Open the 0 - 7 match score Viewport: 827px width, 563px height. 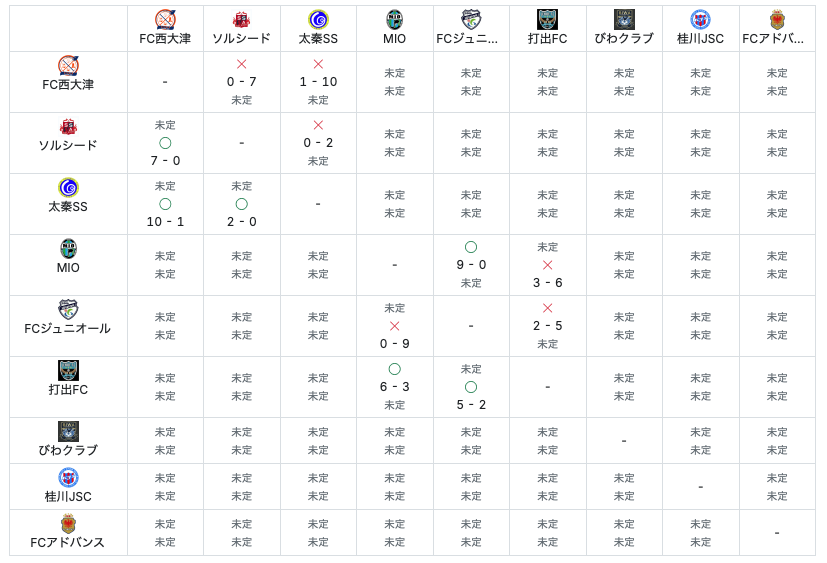click(241, 82)
